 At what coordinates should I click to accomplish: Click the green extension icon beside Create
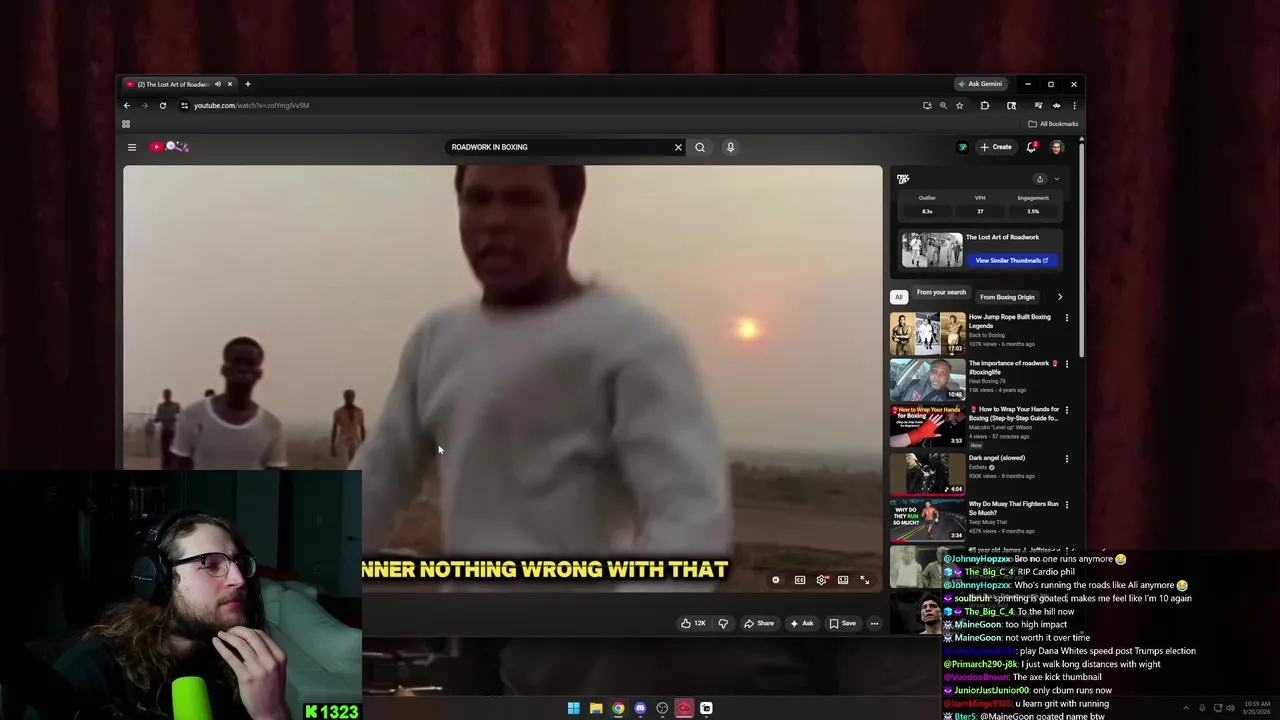(x=962, y=147)
